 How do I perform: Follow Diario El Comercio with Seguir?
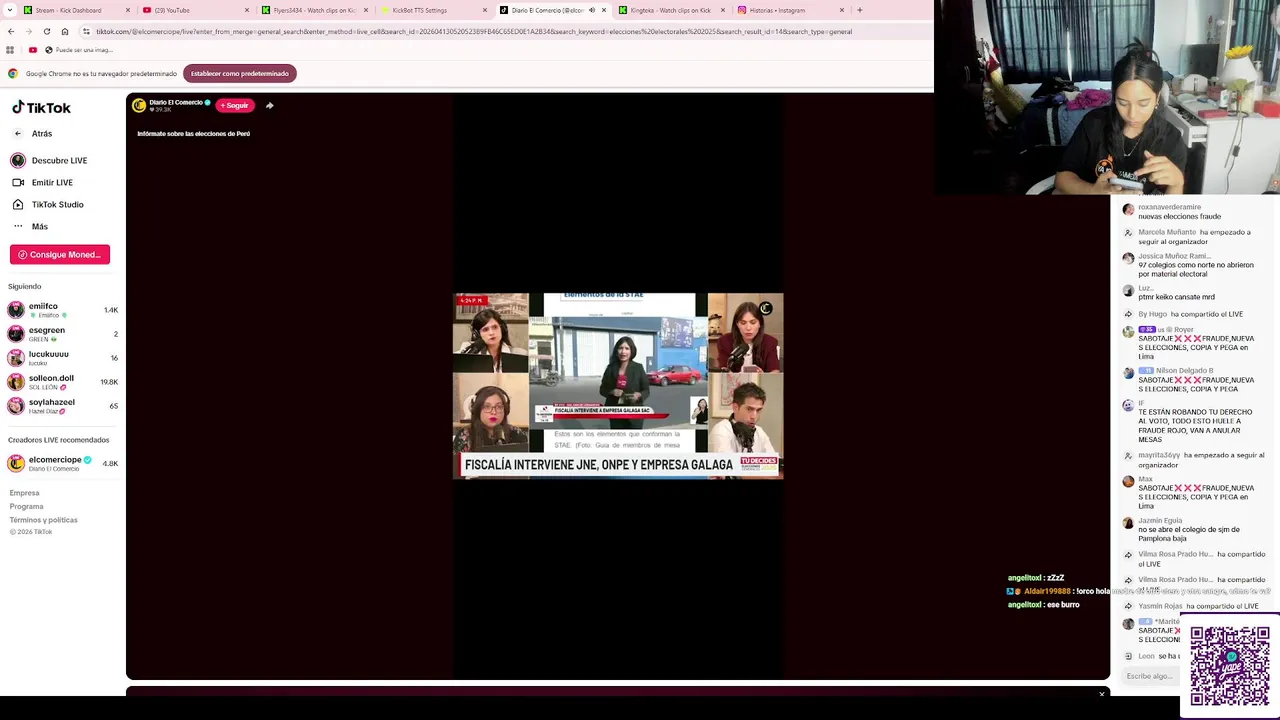coord(235,105)
